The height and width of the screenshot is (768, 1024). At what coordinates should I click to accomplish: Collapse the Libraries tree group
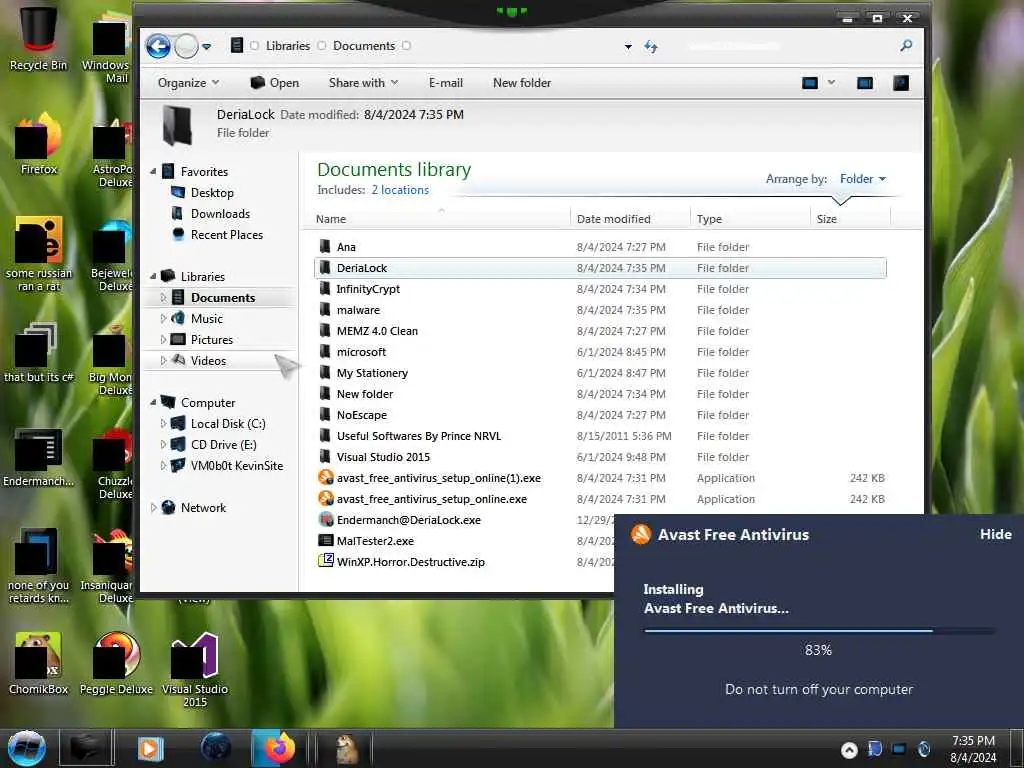[153, 277]
